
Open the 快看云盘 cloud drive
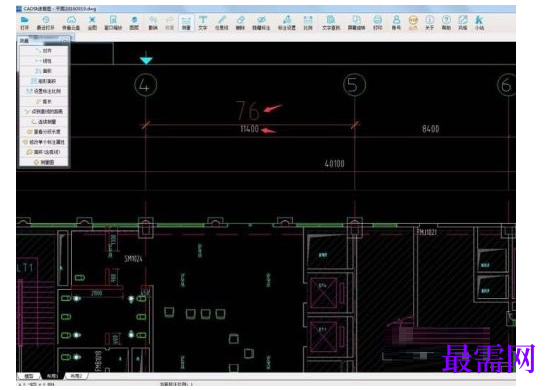point(71,23)
